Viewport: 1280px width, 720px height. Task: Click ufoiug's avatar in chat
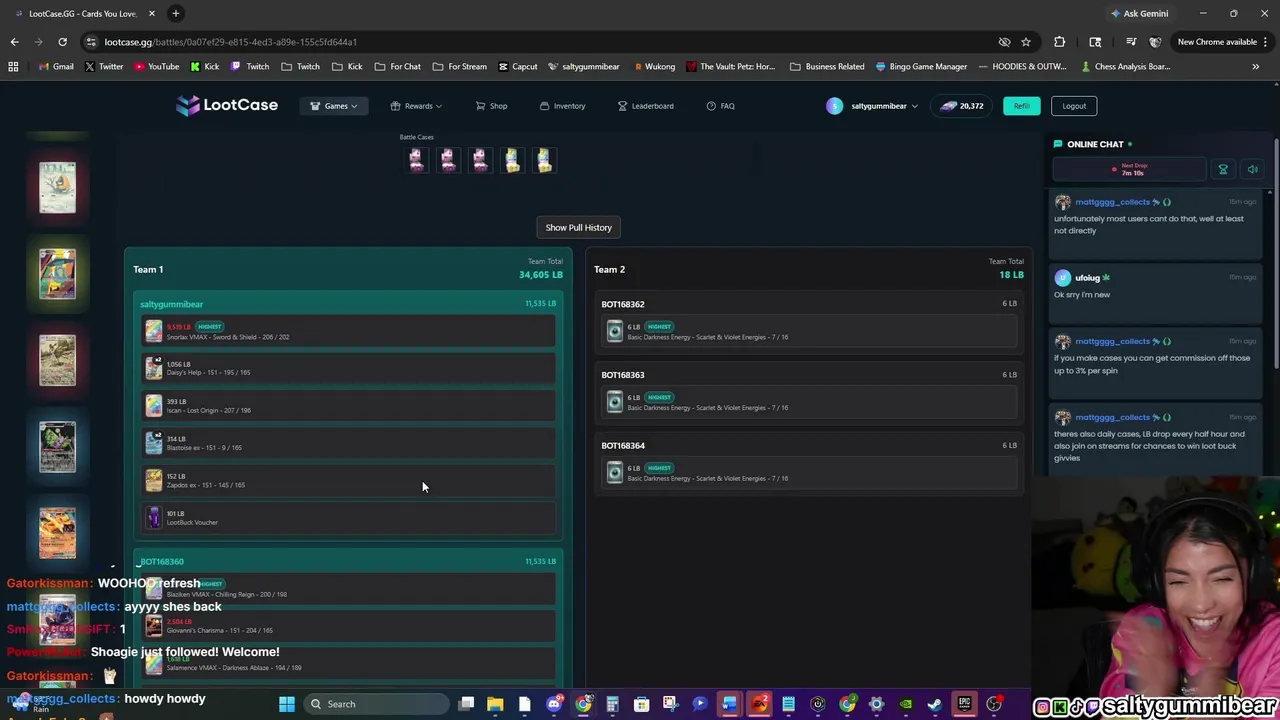point(1062,278)
